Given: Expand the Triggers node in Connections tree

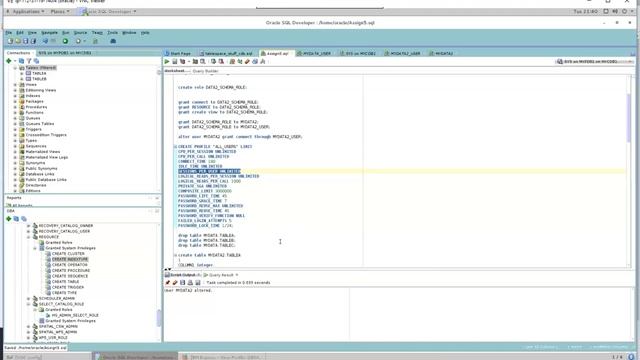Looking at the screenshot, I should pos(16,129).
